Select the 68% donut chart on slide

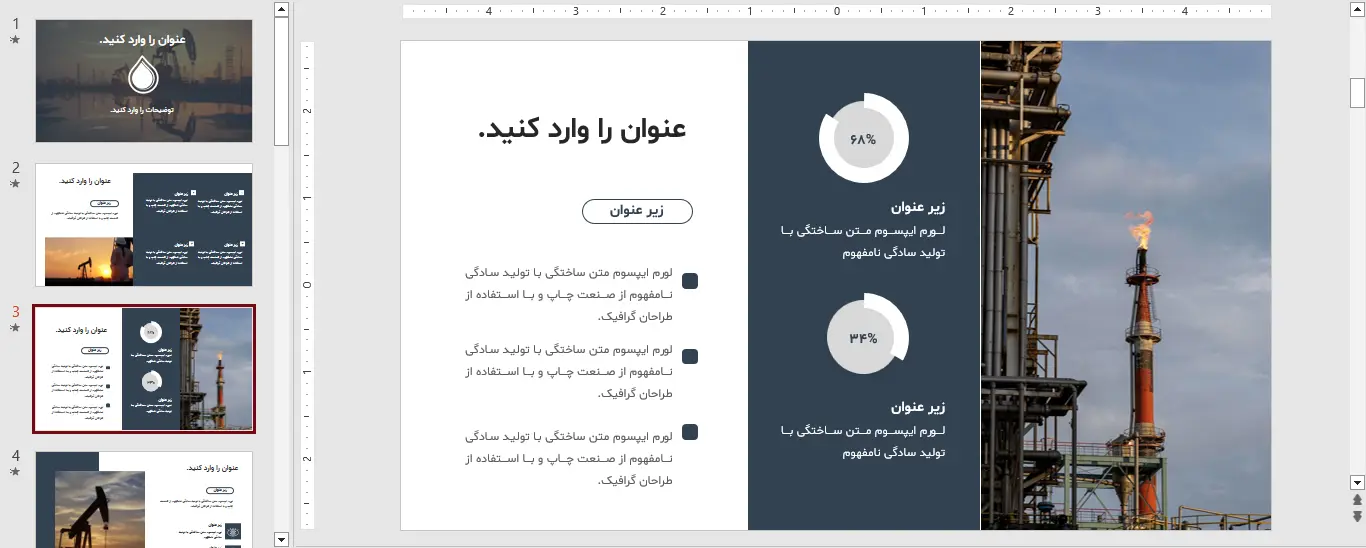[x=863, y=139]
